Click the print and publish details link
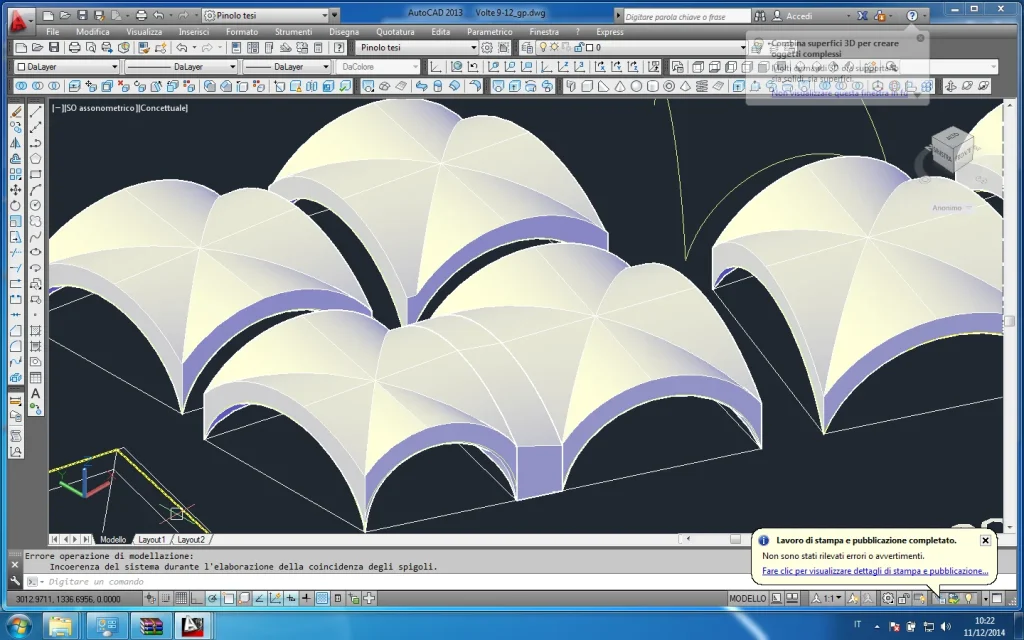1024x640 pixels. tap(874, 571)
